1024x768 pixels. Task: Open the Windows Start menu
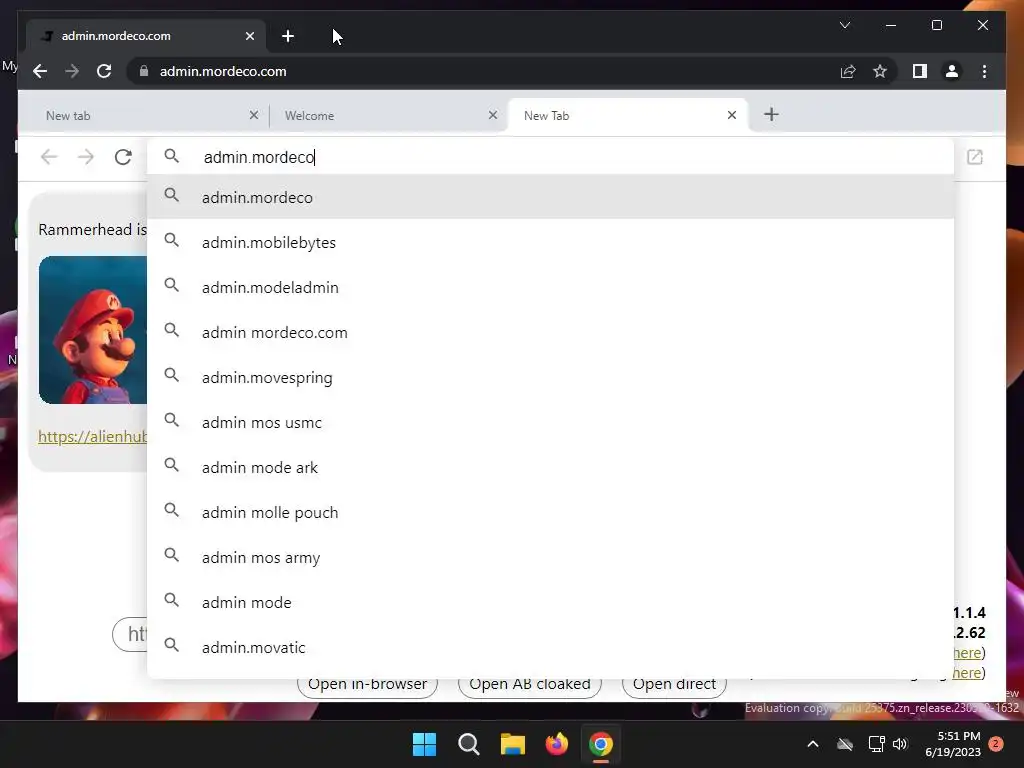click(x=424, y=744)
